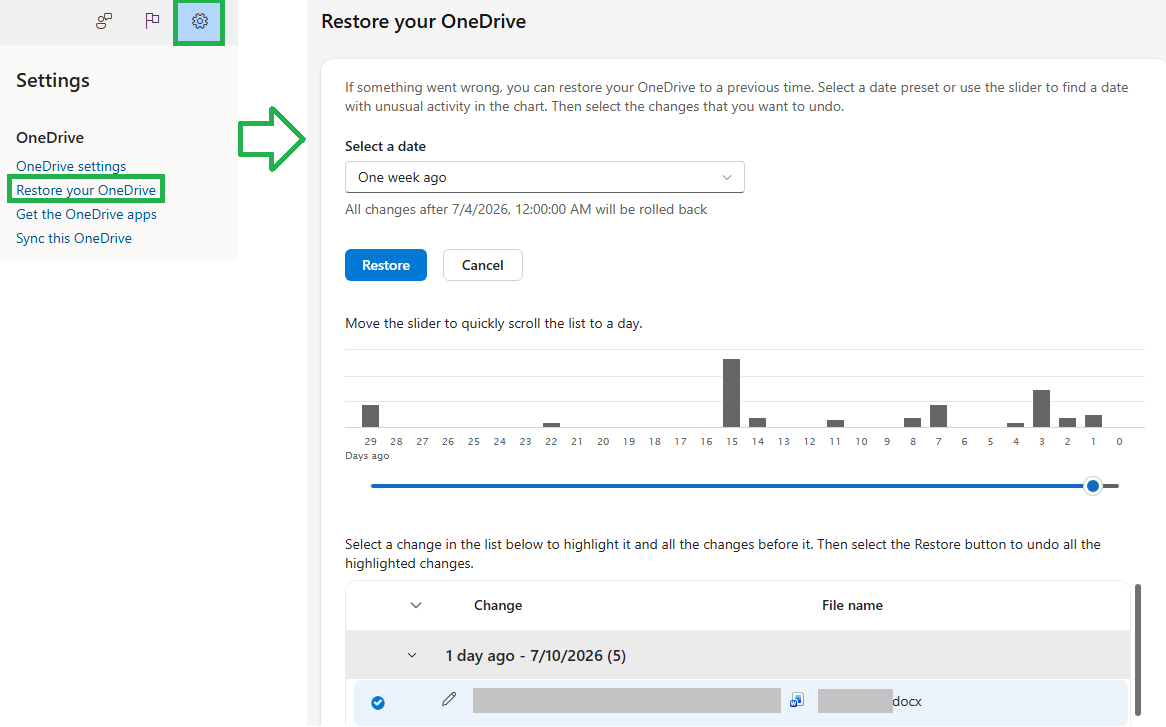
Task: Open the OneDrive settings link
Action: pos(71,167)
